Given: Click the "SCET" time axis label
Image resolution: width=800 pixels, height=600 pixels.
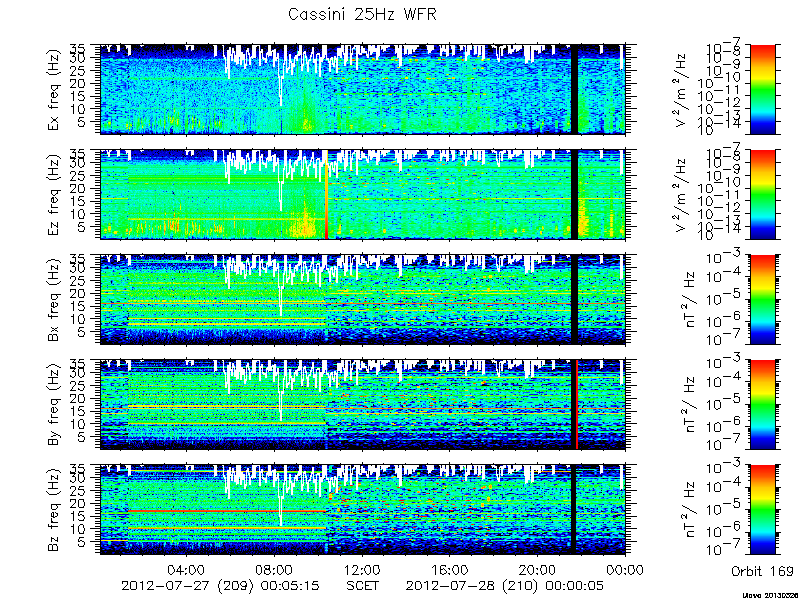Looking at the screenshot, I should click(363, 586).
